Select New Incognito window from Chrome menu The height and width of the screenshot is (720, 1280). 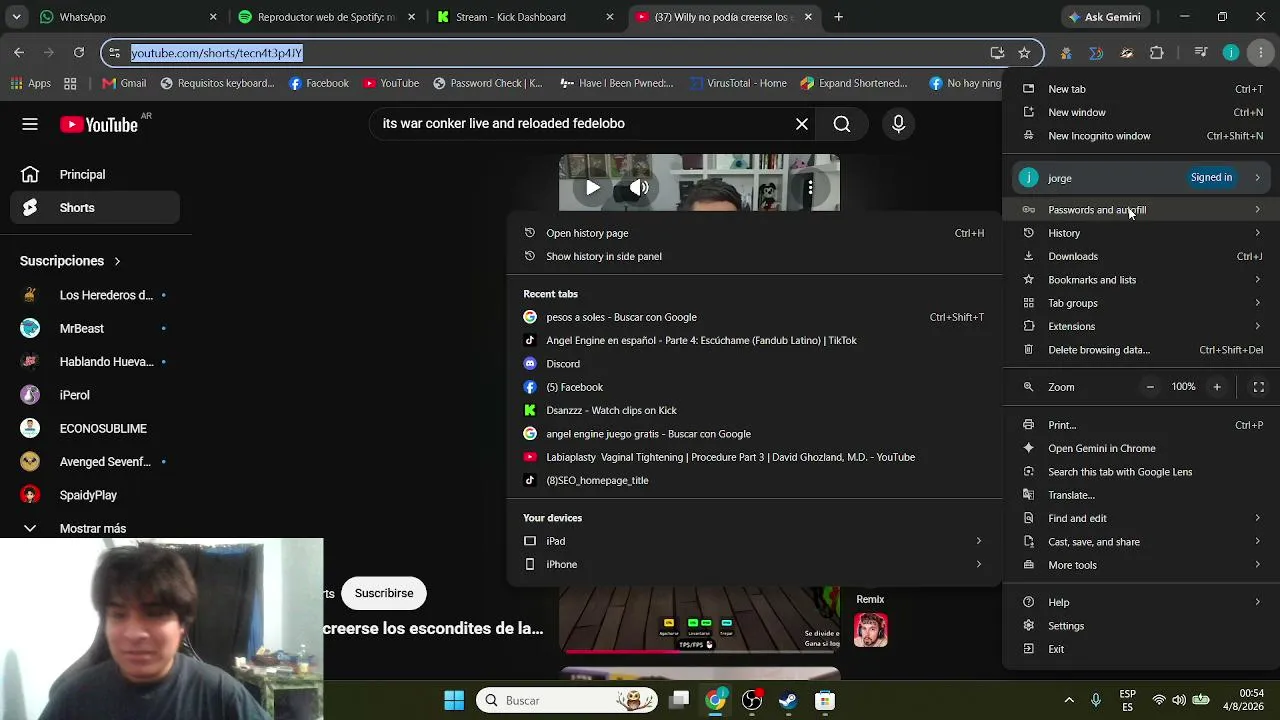1141,136
